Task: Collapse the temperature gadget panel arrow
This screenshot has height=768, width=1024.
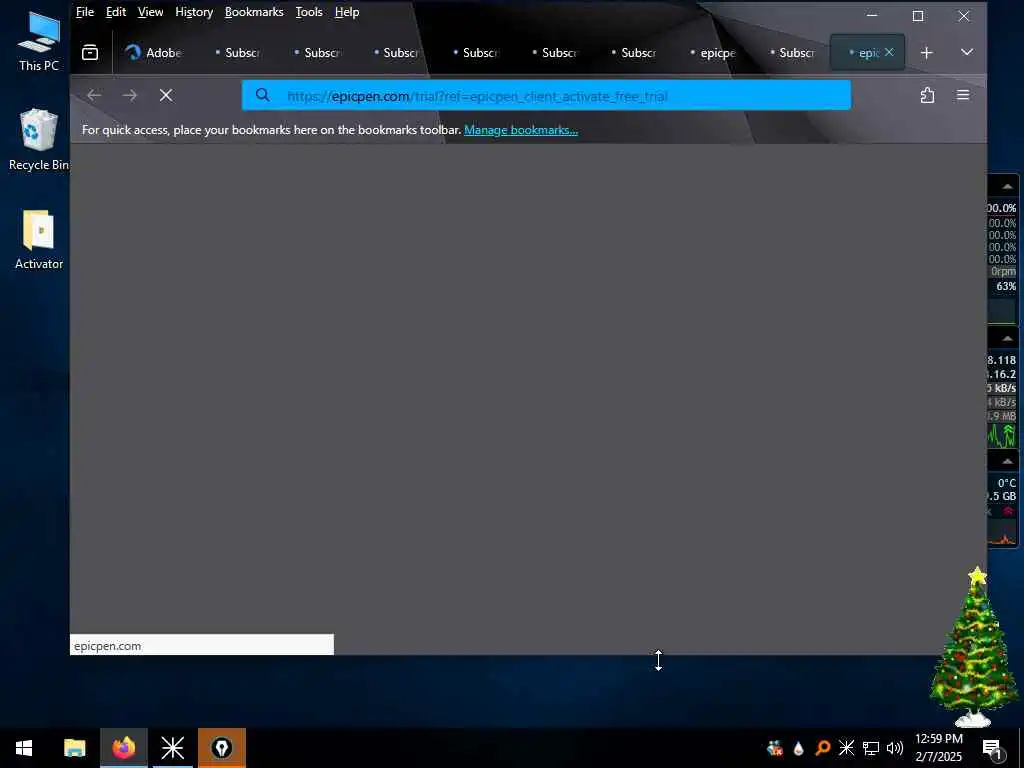Action: pyautogui.click(x=1007, y=461)
